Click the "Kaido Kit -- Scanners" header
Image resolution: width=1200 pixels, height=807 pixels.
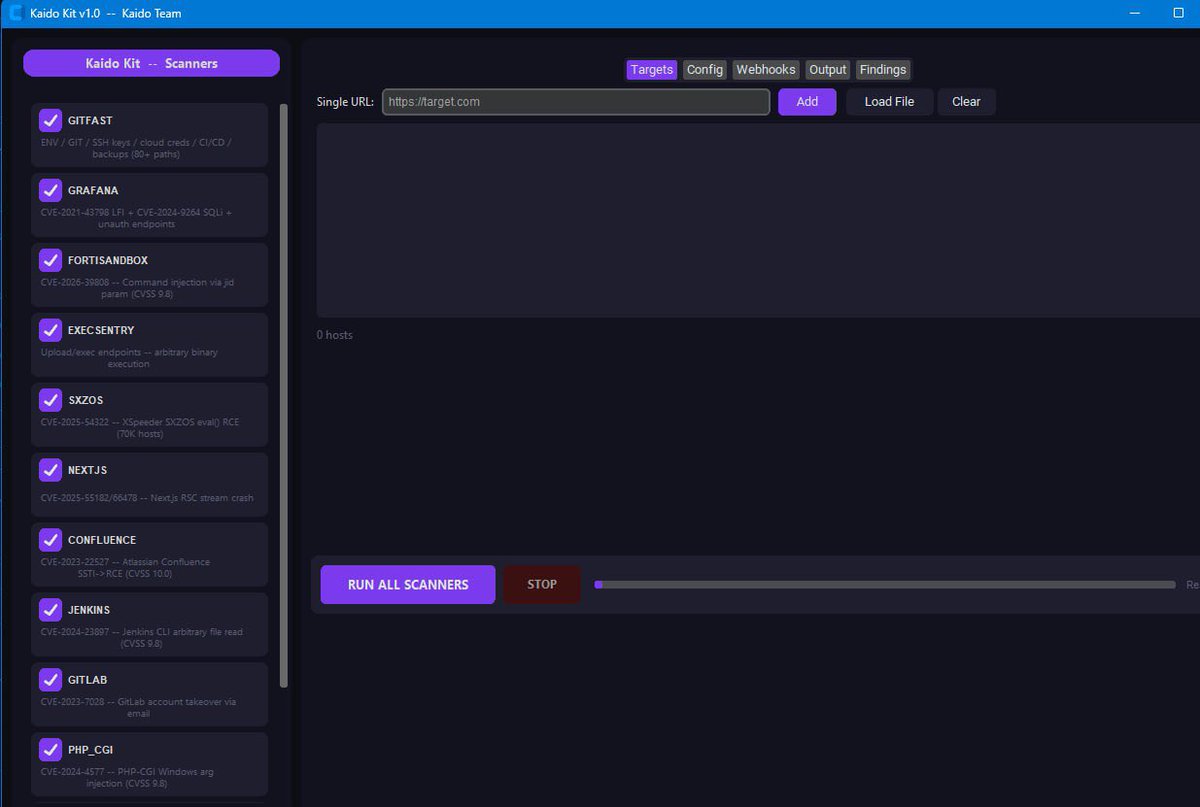coord(151,63)
